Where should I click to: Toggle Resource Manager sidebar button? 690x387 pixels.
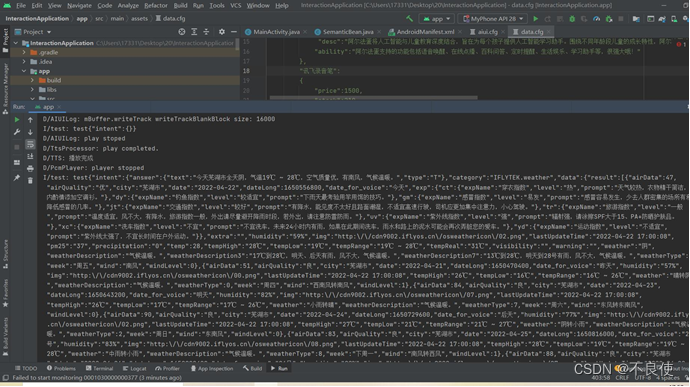point(5,88)
